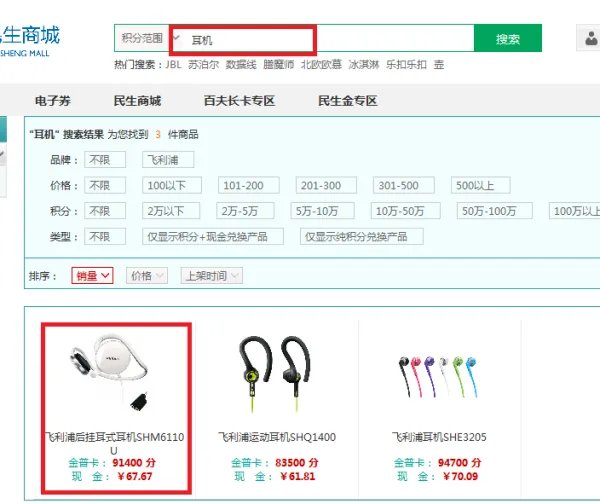Open the 电子券 navigation tab
Image resolution: width=600 pixels, height=504 pixels.
(x=53, y=101)
